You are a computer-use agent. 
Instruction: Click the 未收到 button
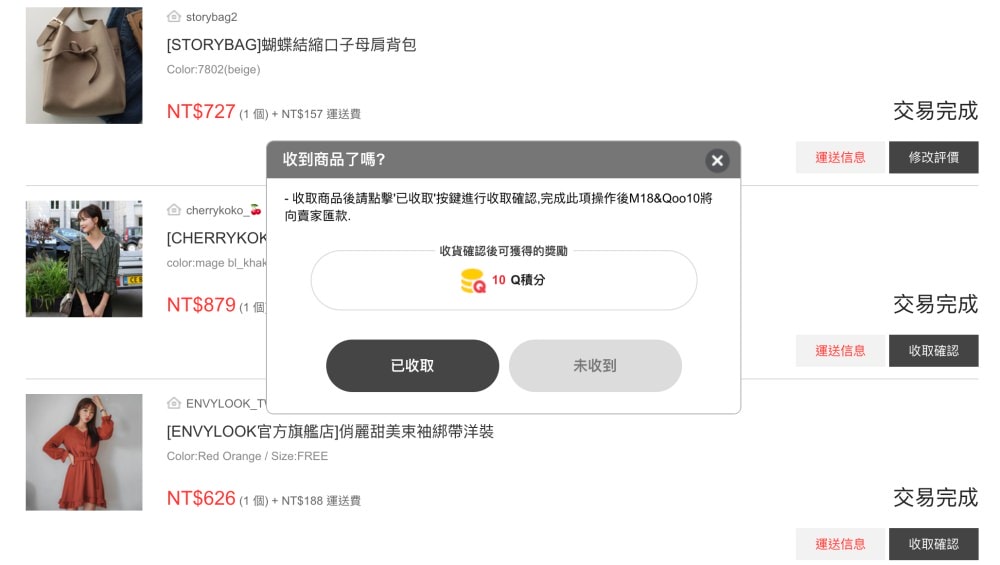tap(595, 366)
